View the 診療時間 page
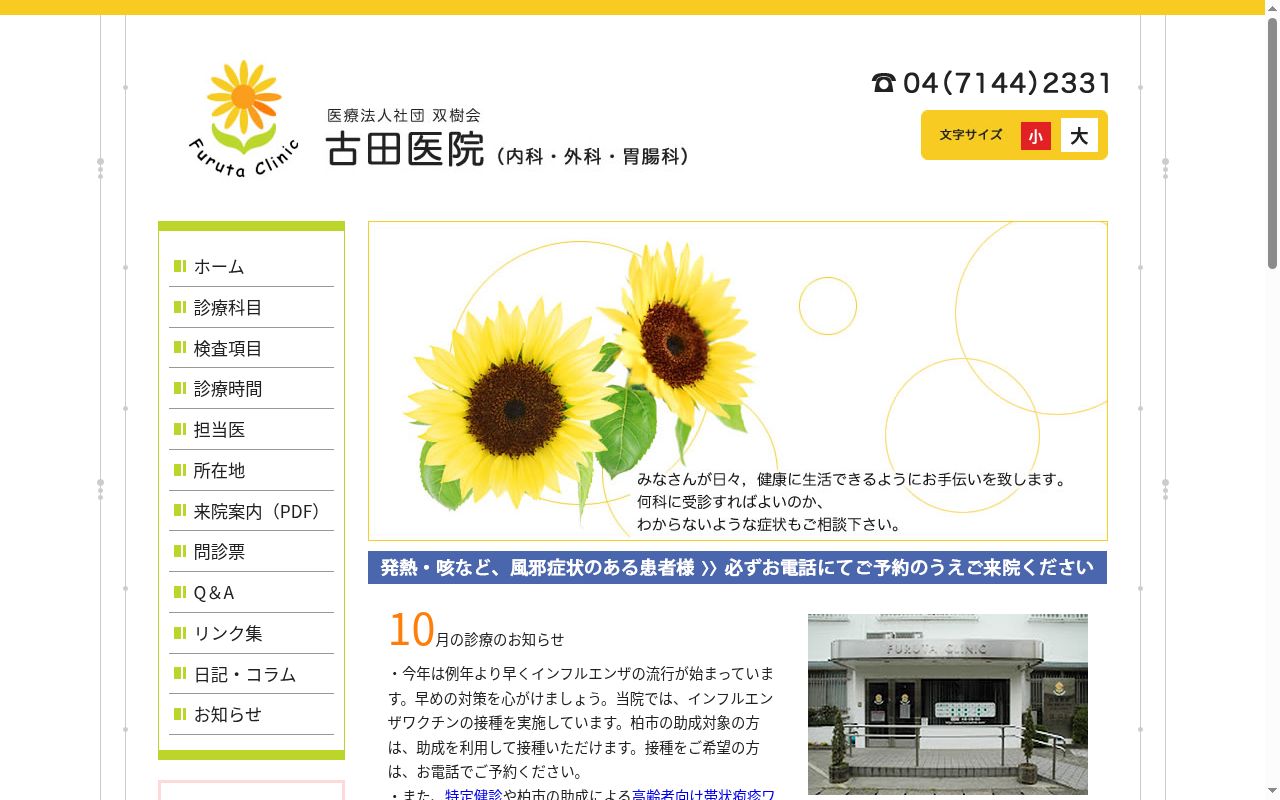 [x=251, y=388]
